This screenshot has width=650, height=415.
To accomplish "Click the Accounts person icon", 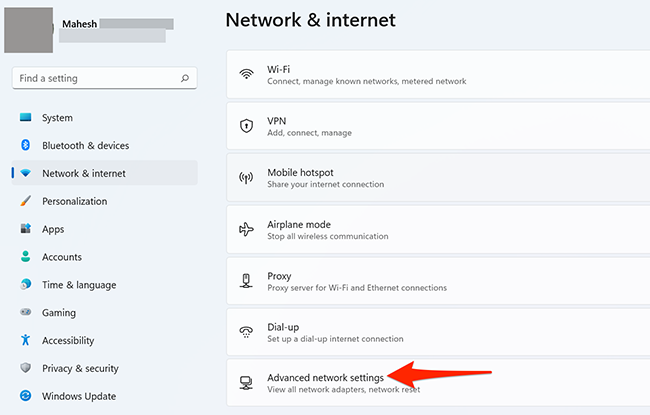I will (26, 256).
